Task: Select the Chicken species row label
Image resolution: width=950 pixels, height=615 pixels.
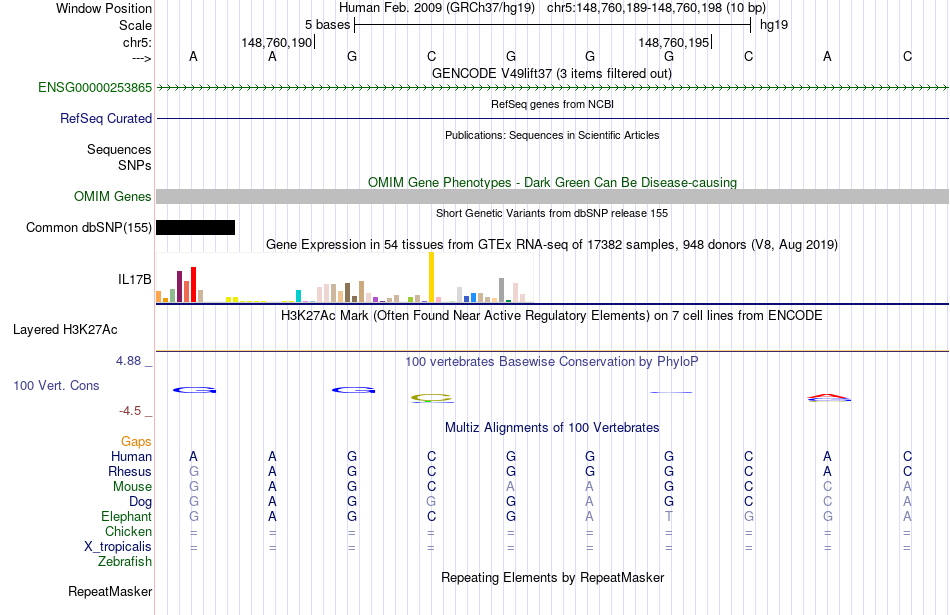Action: (x=128, y=531)
